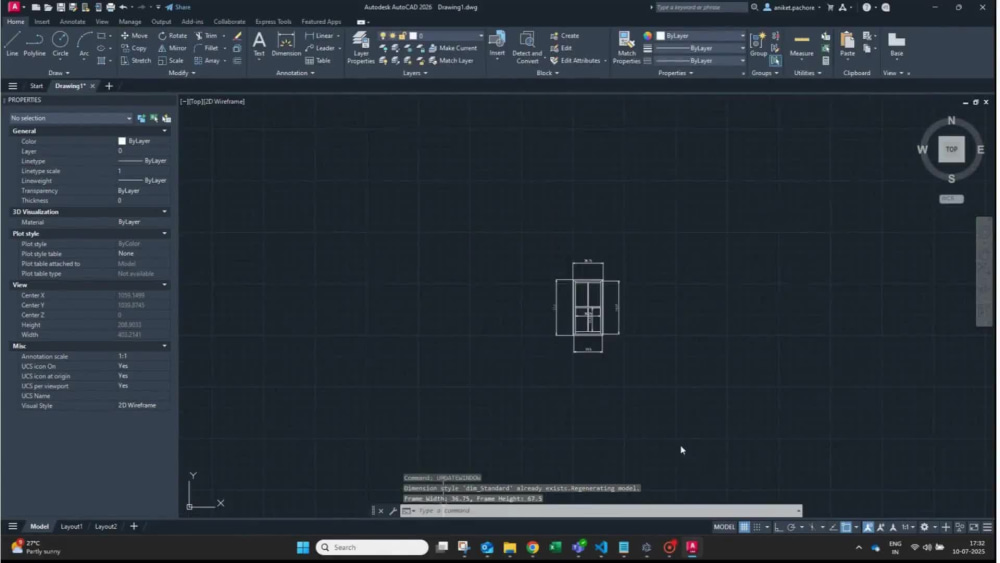
Task: Click the Create block button
Action: (x=565, y=36)
